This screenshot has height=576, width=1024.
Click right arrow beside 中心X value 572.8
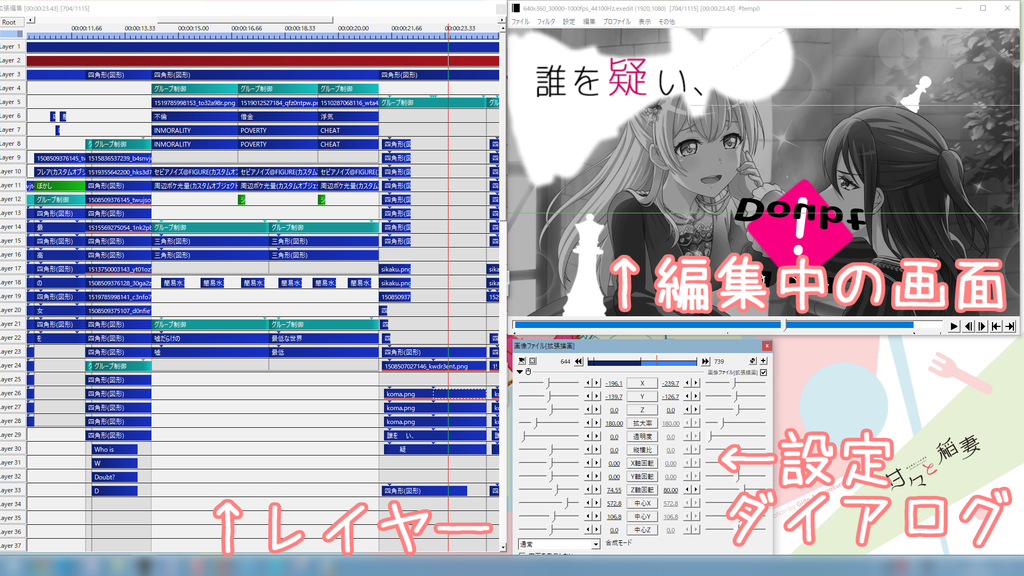click(x=596, y=504)
